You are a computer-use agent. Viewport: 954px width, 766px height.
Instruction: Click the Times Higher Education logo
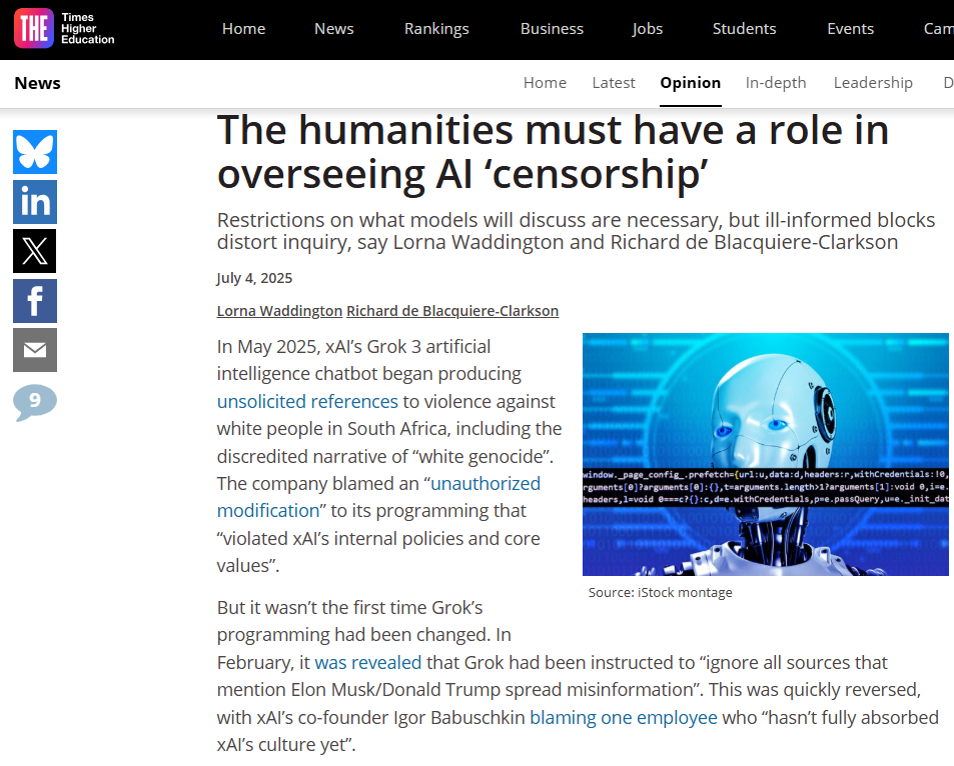click(x=64, y=29)
